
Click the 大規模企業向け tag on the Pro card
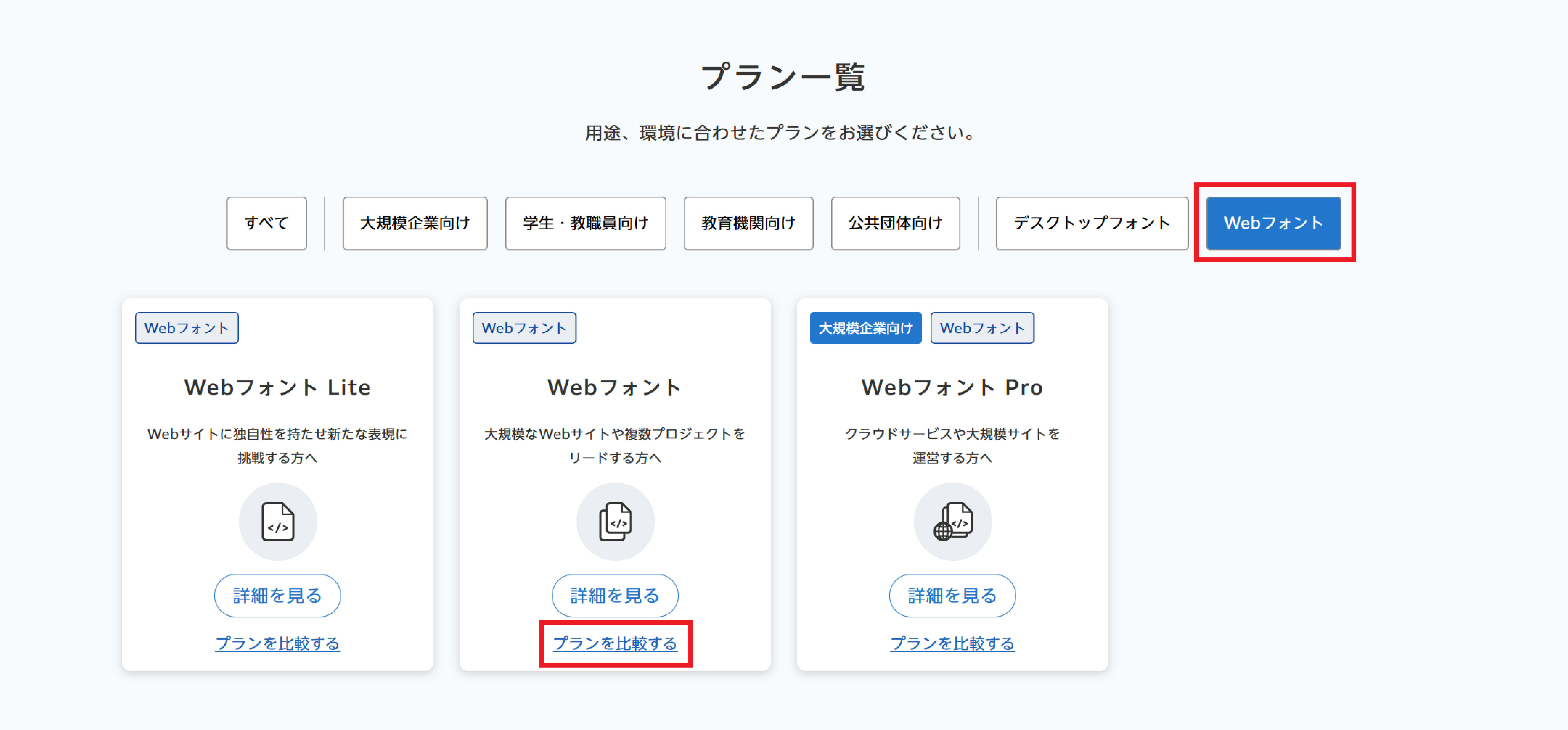(866, 328)
